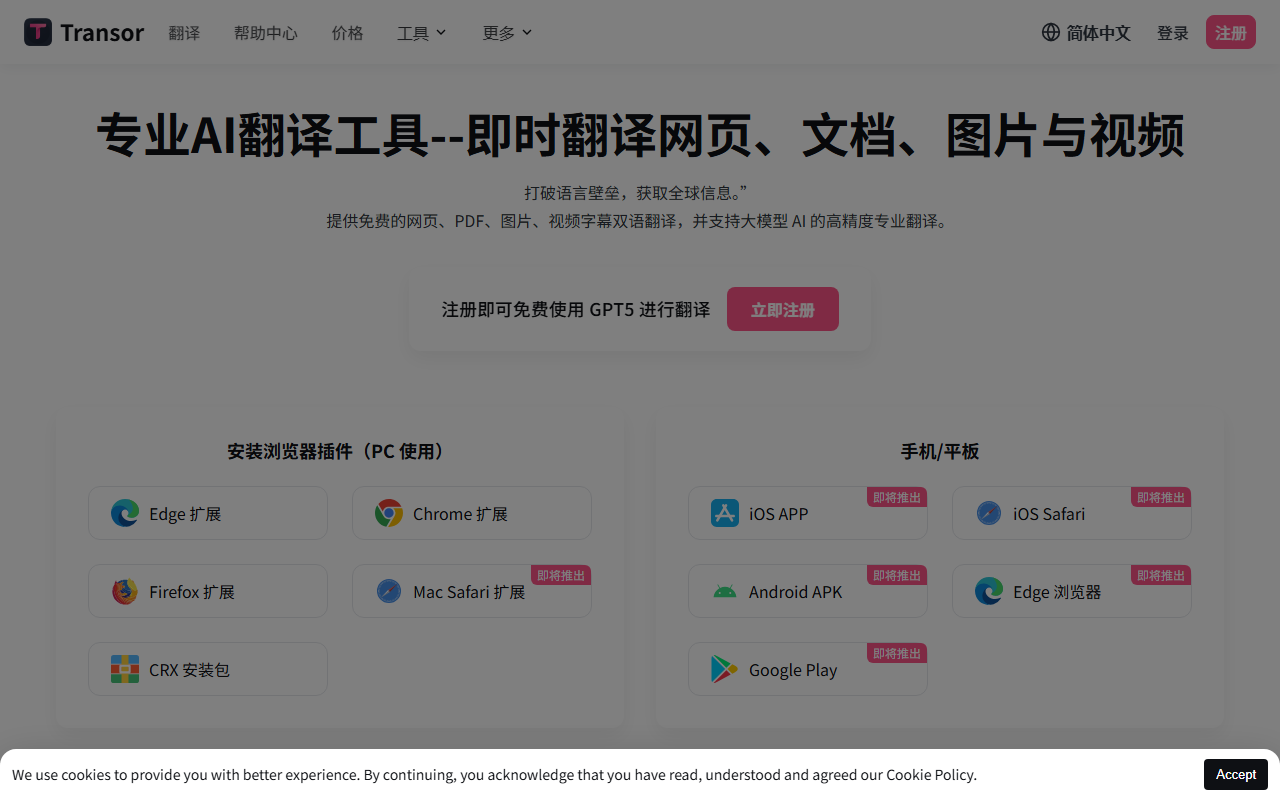Click the Edge 浏览器 mobile icon
This screenshot has width=1280, height=800.
click(989, 591)
